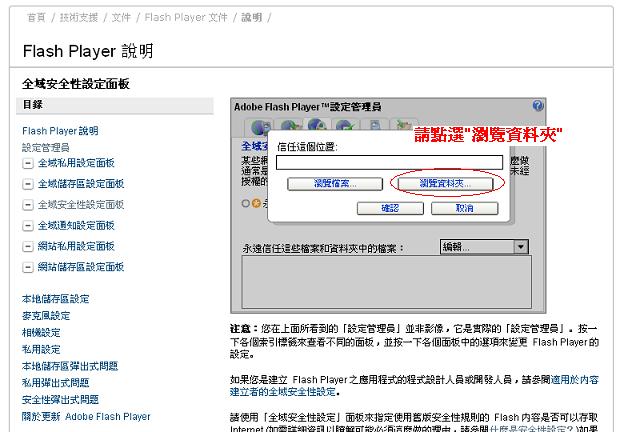This screenshot has height=432, width=624.
Task: Click the blue help question mark icon
Action: [x=538, y=106]
